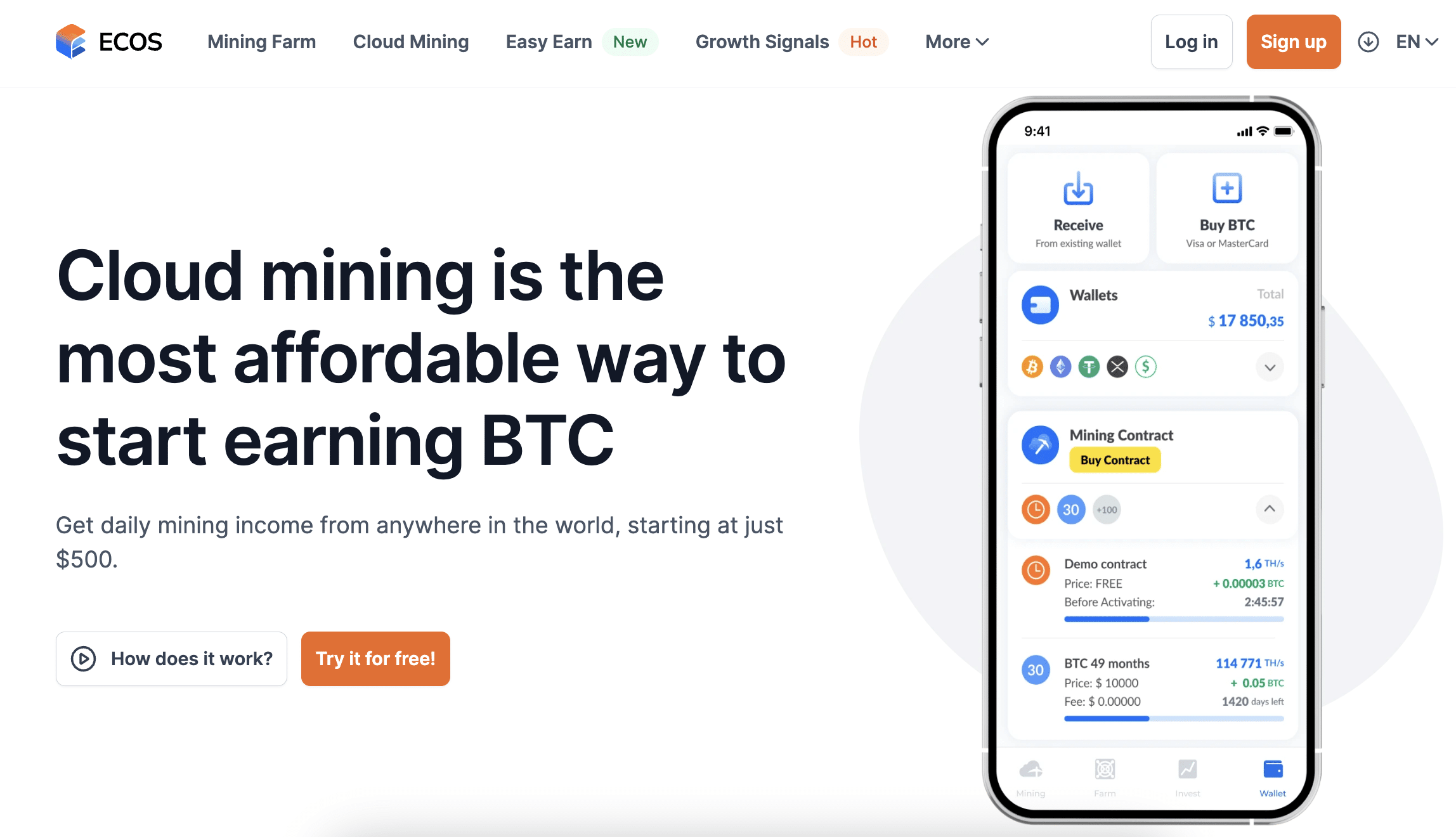Click the Mining pickaxe contract icon
1456x837 pixels.
click(x=1041, y=446)
